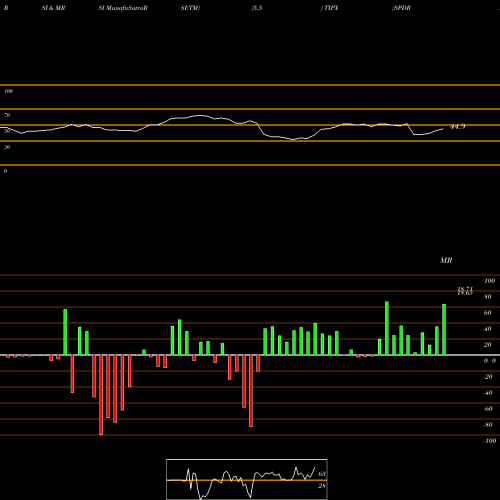Click the '-60' label on MR axis

pos(488,409)
